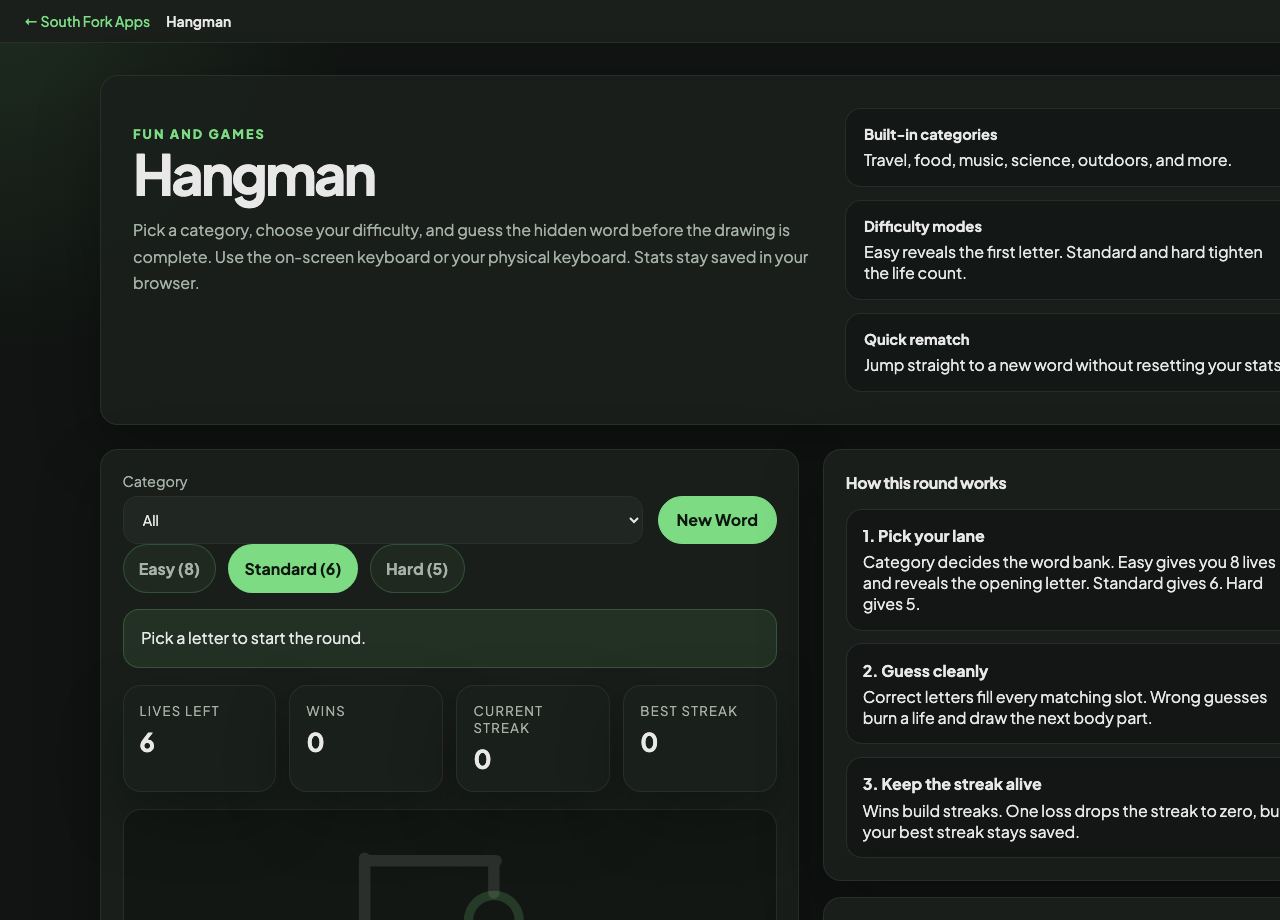1280x920 pixels.
Task: Click the Hangman breadcrumb title
Action: pos(198,22)
